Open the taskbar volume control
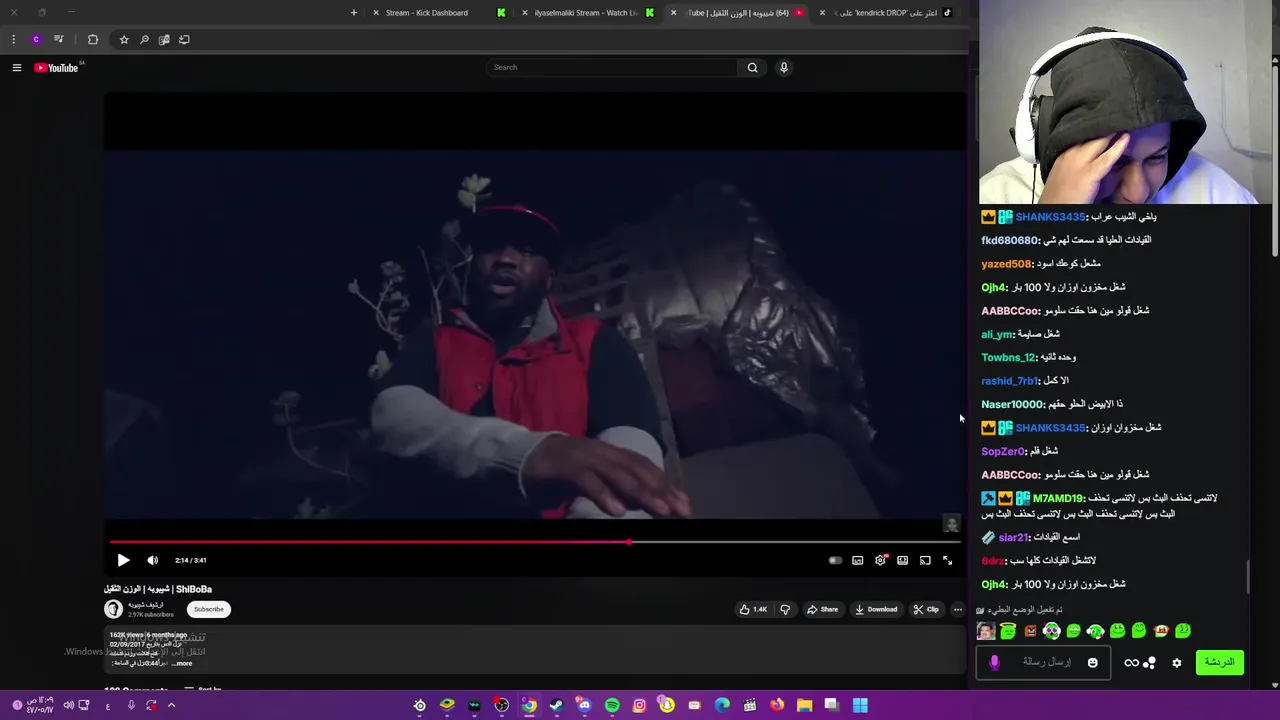1280x720 pixels. pos(69,705)
